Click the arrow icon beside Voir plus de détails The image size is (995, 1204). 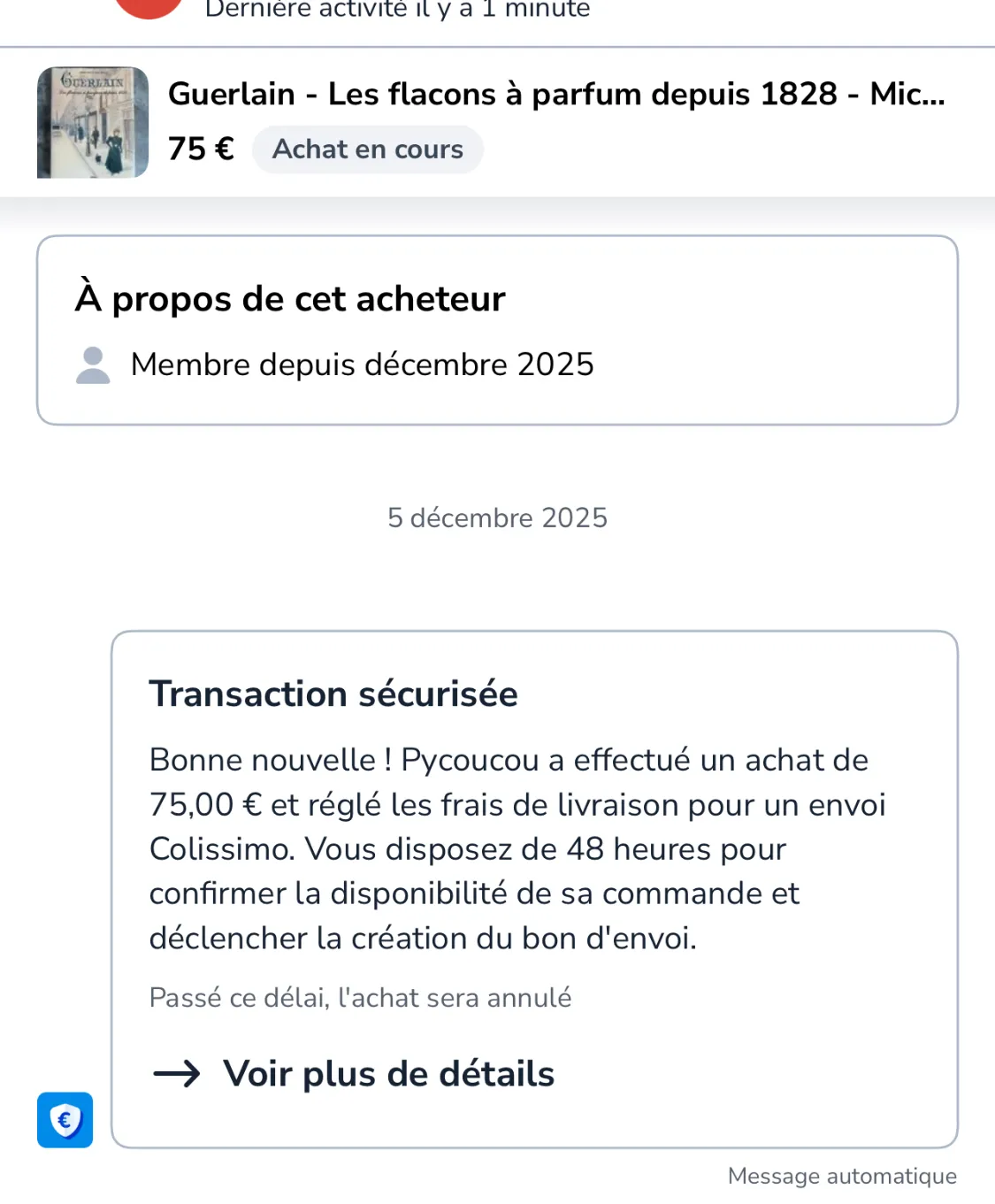177,1074
